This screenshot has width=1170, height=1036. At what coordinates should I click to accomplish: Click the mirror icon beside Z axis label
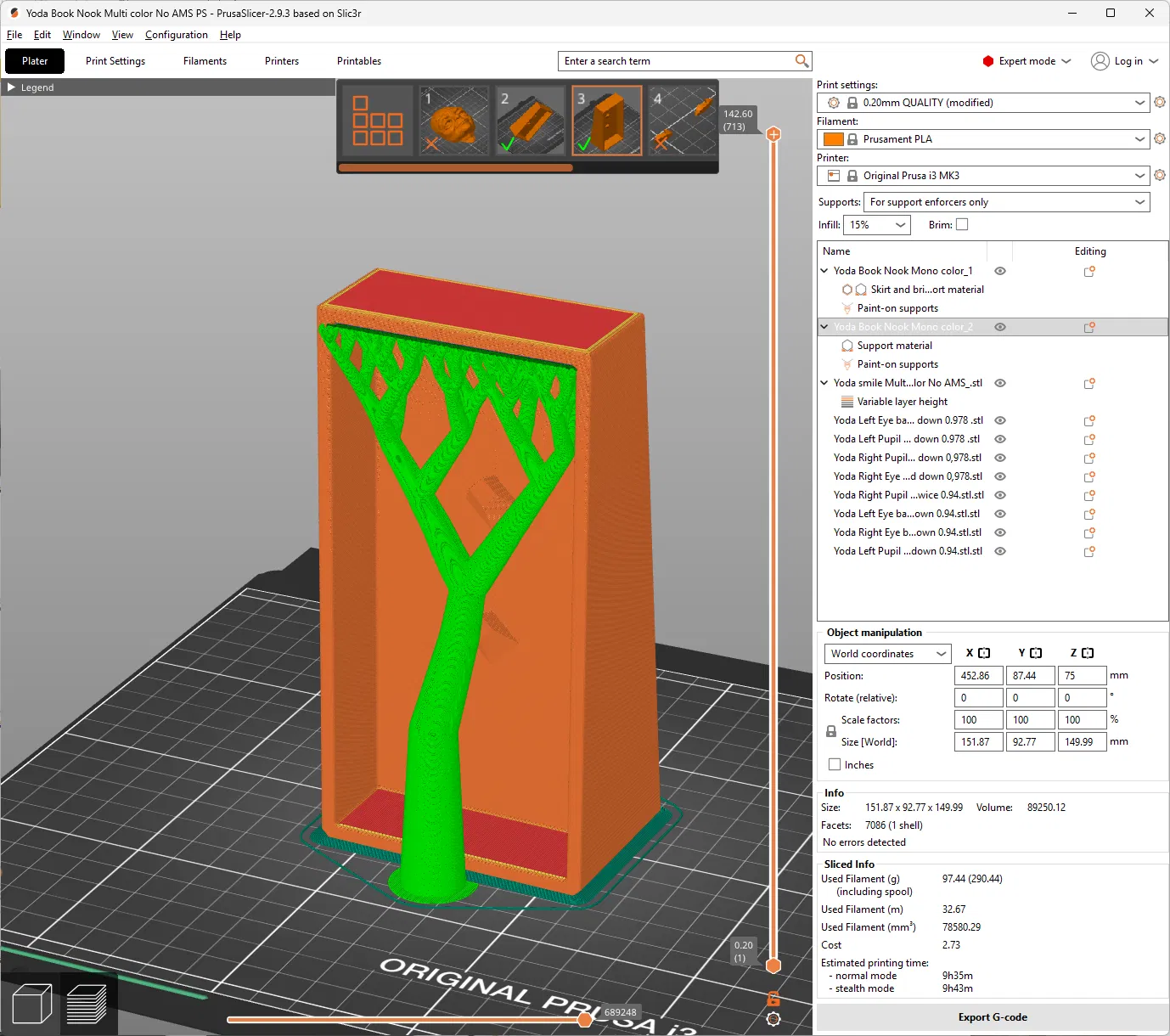[x=1088, y=653]
